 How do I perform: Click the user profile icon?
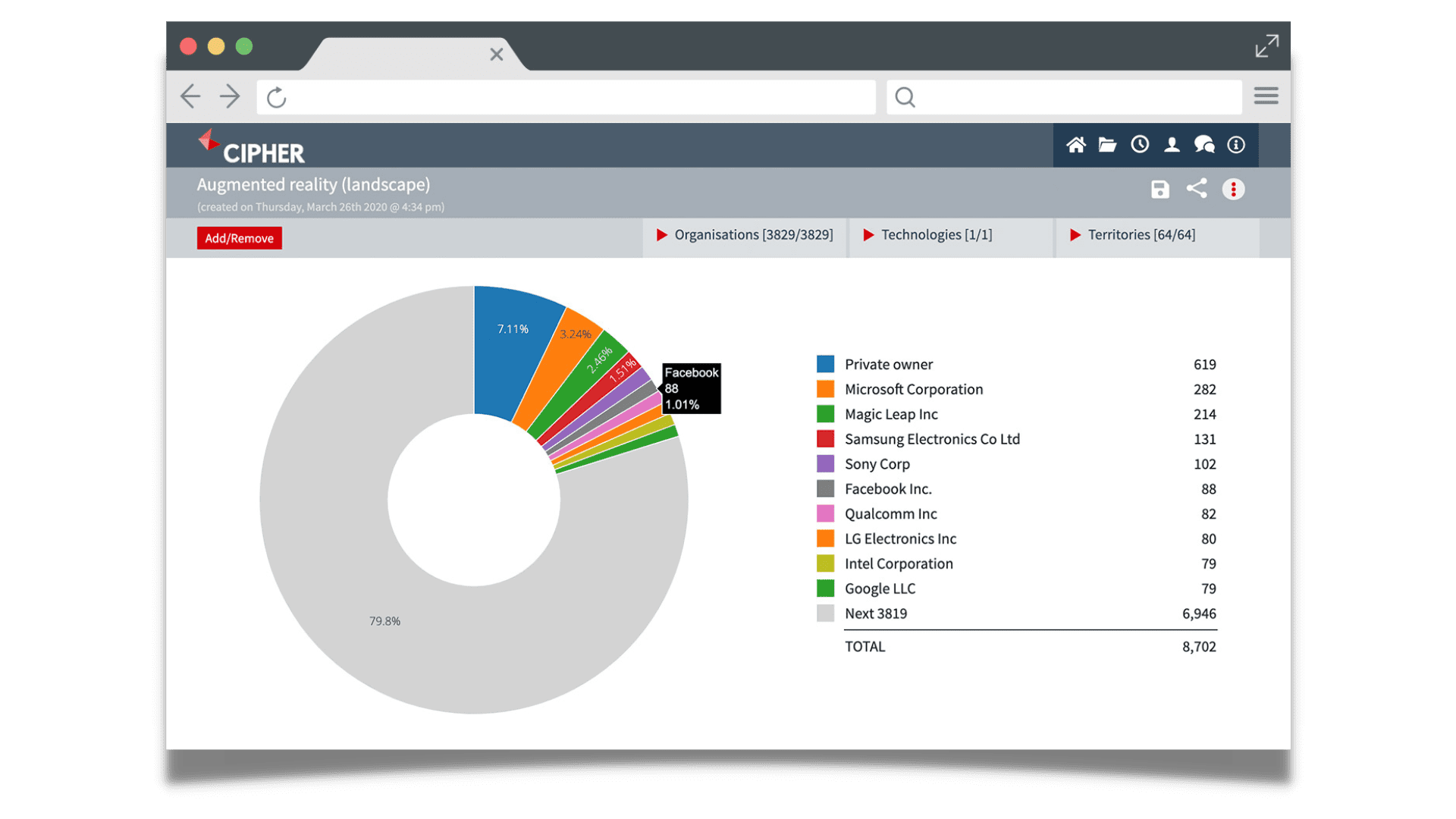(x=1173, y=144)
